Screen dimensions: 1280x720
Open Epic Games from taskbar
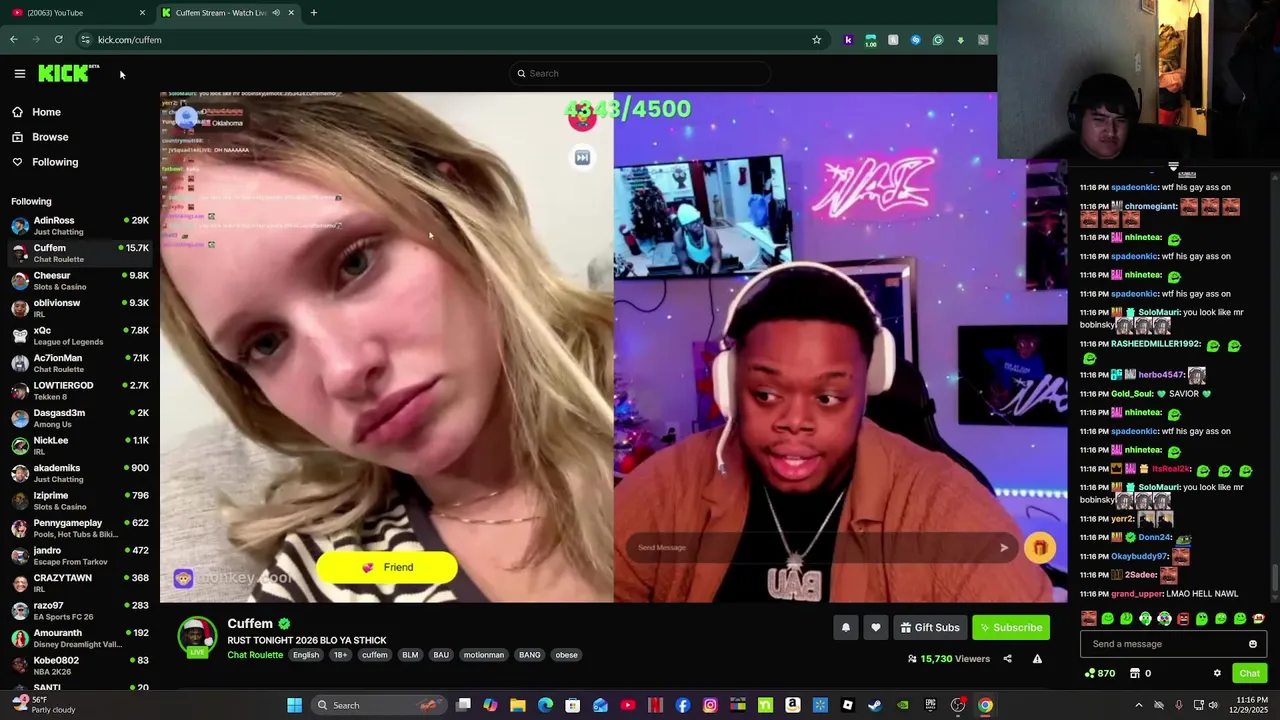[x=930, y=705]
